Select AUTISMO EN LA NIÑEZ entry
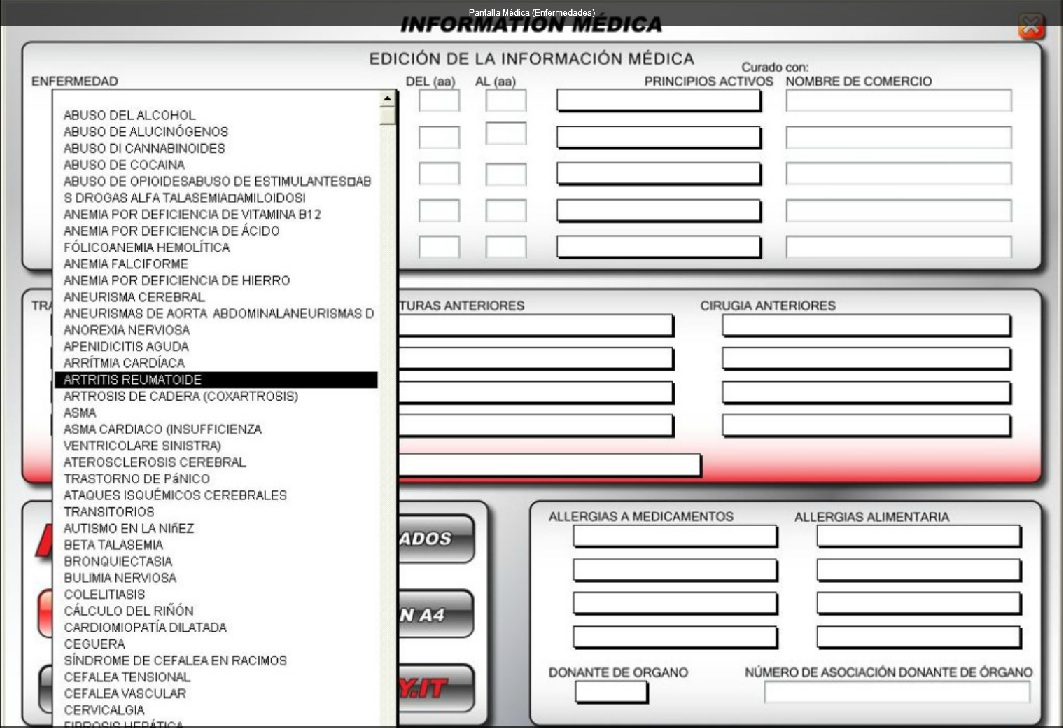The height and width of the screenshot is (728, 1063). point(128,528)
